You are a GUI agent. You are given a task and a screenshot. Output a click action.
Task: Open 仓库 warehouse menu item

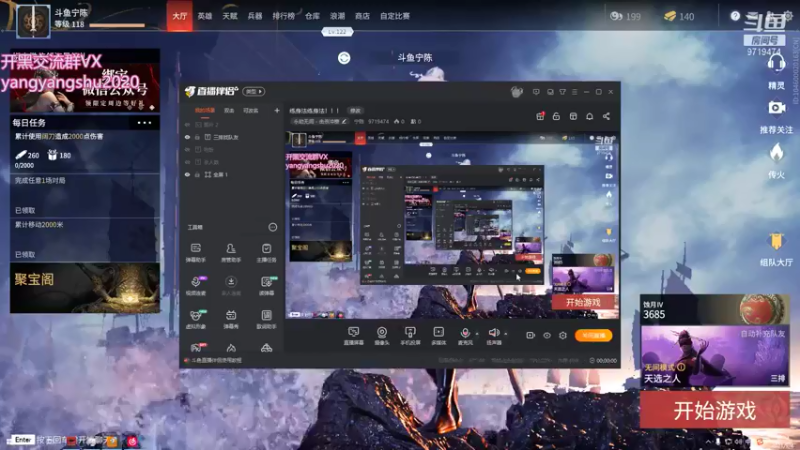tap(312, 16)
